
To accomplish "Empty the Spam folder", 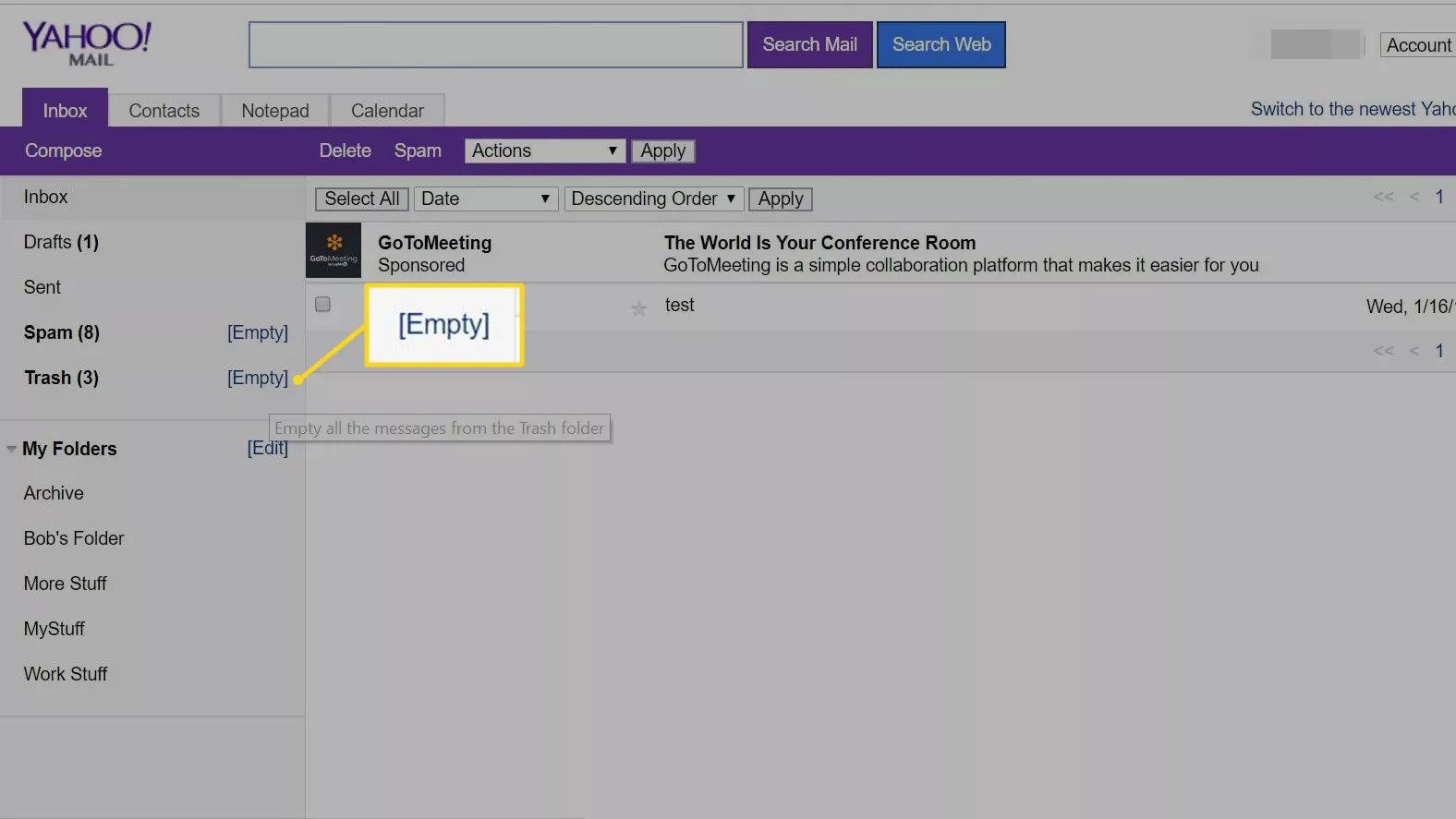I will pos(258,332).
